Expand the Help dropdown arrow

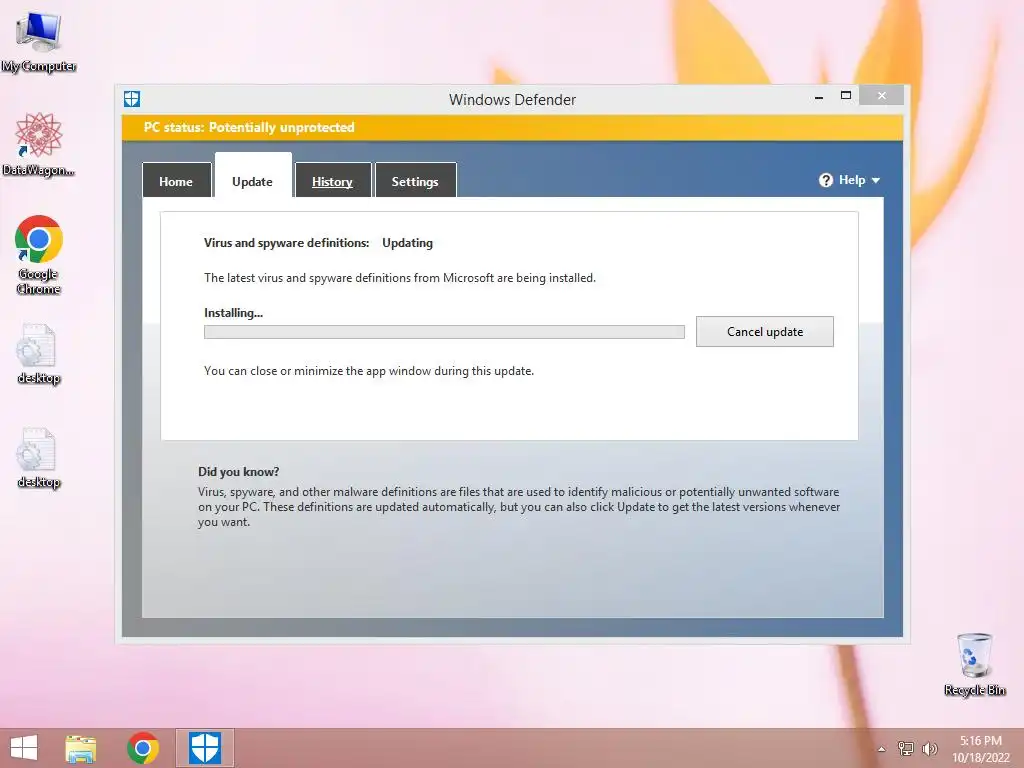pos(876,180)
